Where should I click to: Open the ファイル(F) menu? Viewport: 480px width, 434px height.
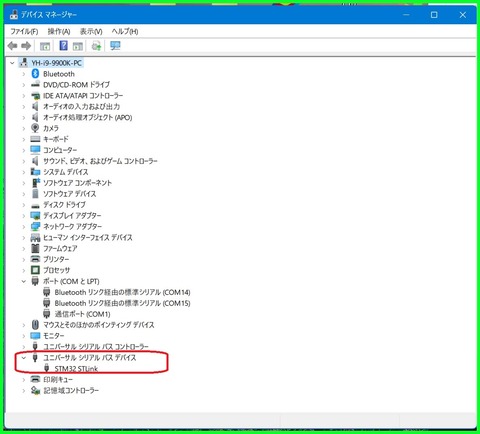pyautogui.click(x=24, y=31)
